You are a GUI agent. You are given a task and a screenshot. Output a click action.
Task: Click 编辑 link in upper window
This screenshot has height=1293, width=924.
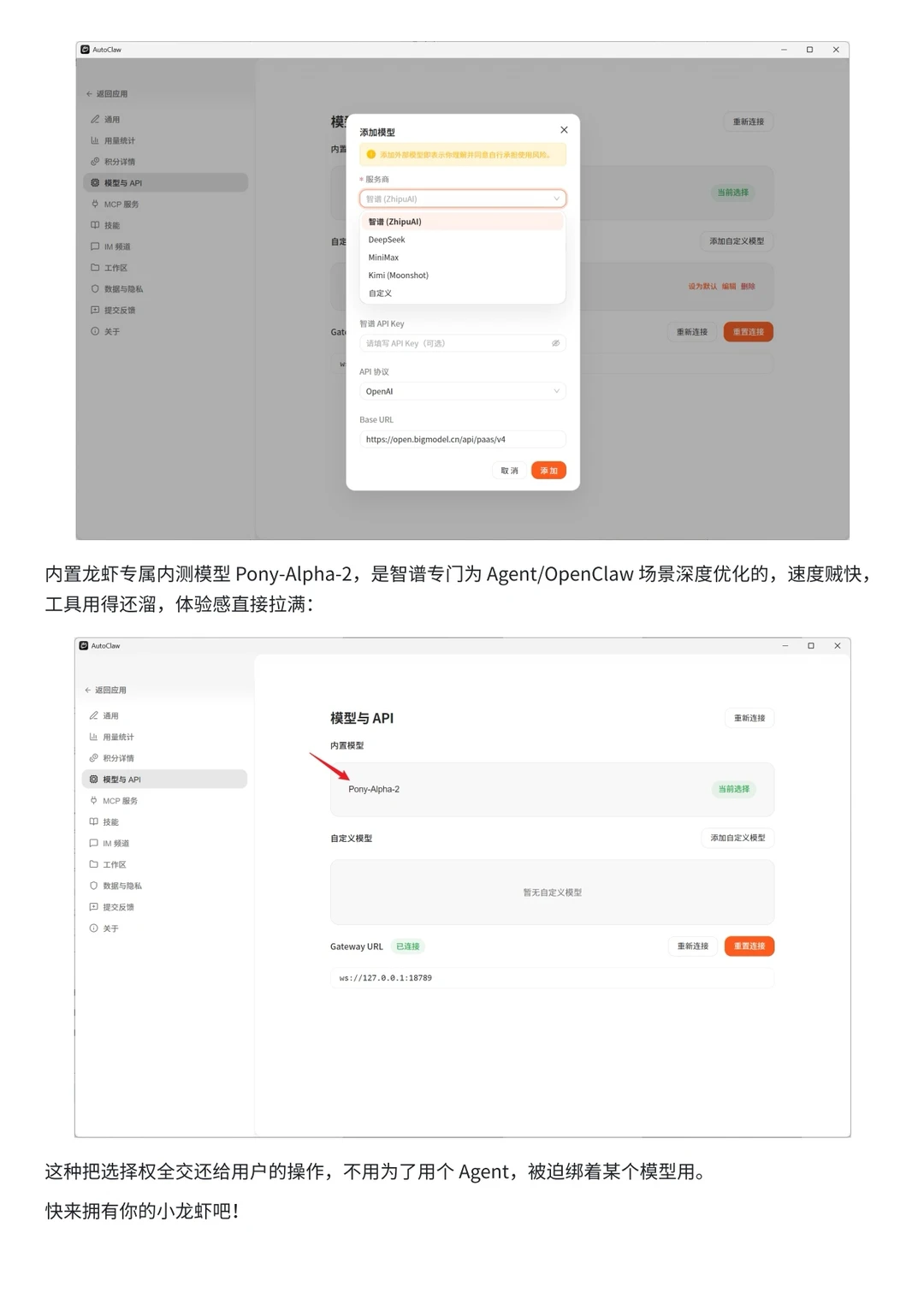(x=729, y=287)
